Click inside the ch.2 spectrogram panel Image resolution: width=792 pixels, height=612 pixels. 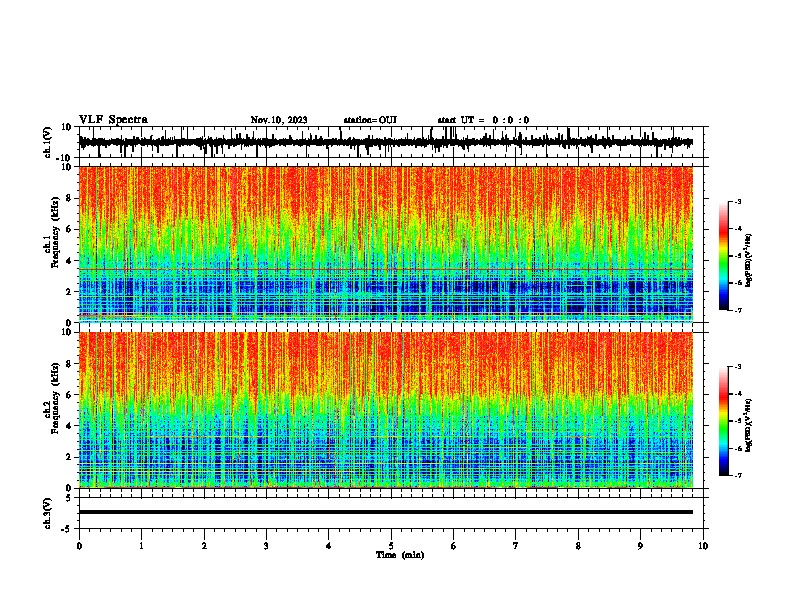coord(385,410)
